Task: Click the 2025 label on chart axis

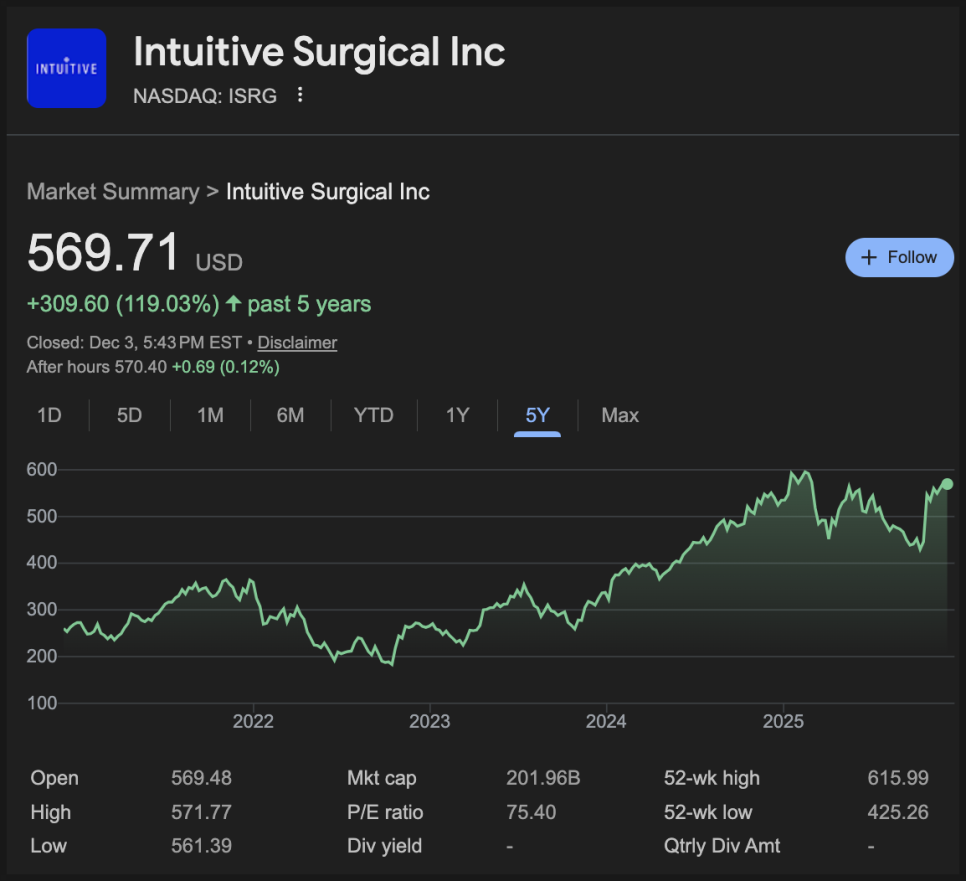Action: coord(784,721)
